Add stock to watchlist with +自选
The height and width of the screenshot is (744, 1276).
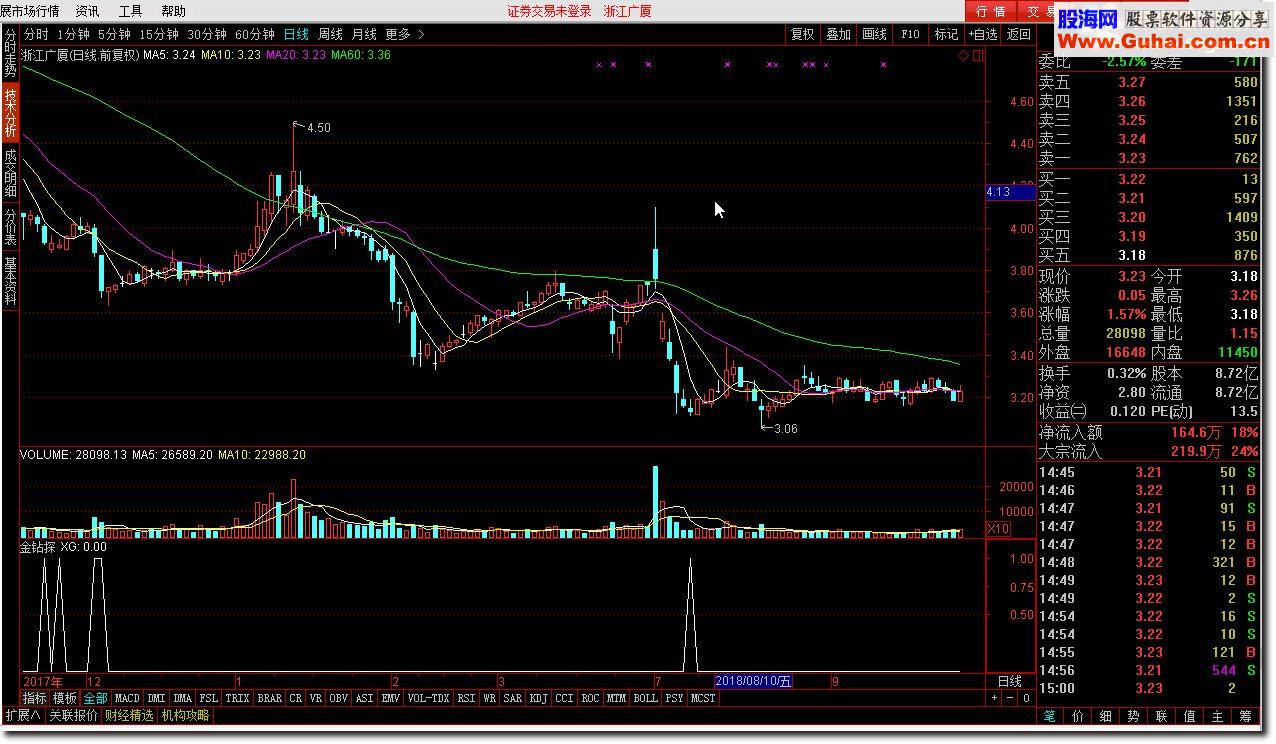pos(983,34)
